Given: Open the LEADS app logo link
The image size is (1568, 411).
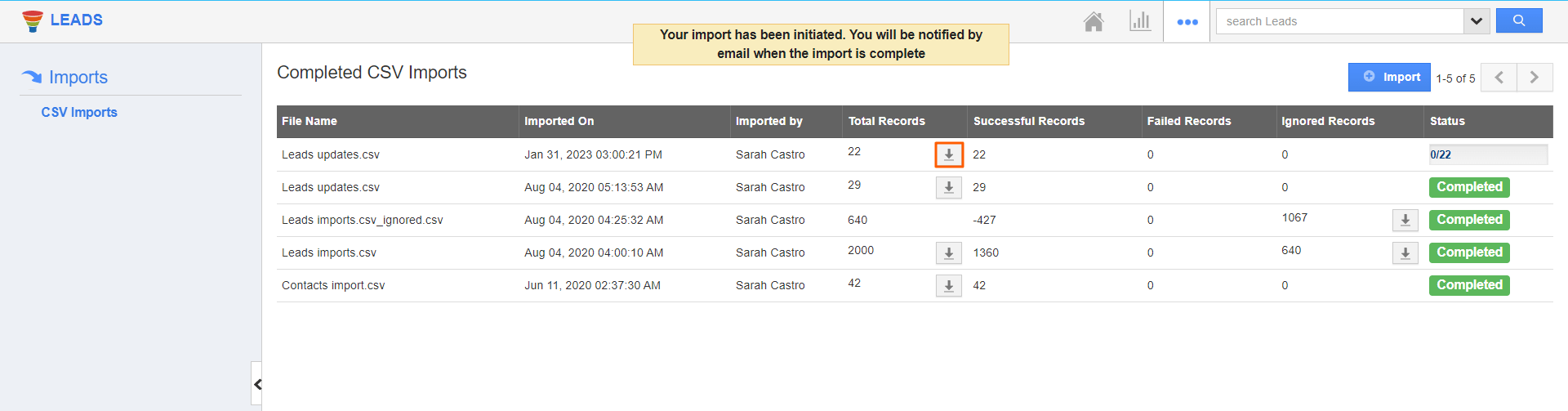Looking at the screenshot, I should click(63, 20).
